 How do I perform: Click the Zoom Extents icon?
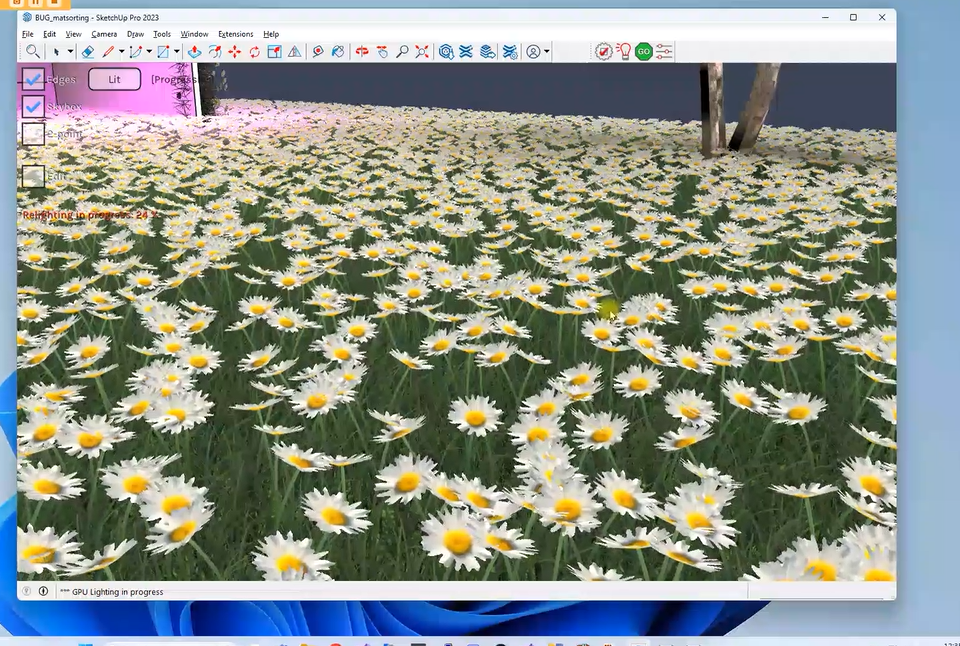coord(422,51)
